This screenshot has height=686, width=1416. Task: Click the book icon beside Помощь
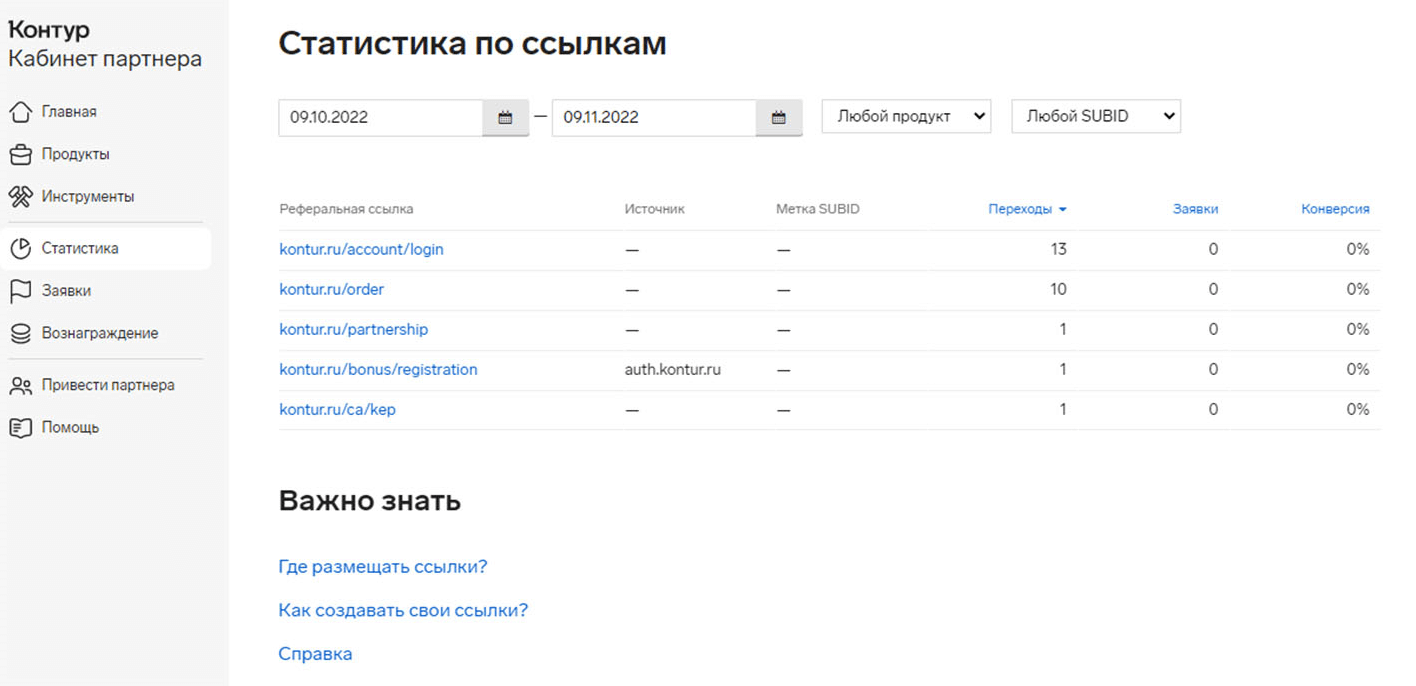click(20, 428)
